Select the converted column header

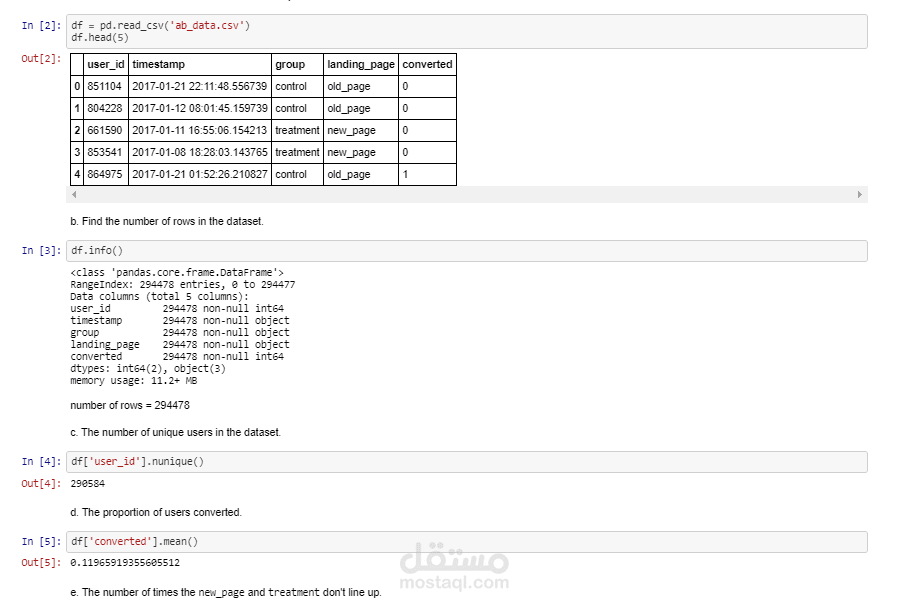pyautogui.click(x=427, y=64)
